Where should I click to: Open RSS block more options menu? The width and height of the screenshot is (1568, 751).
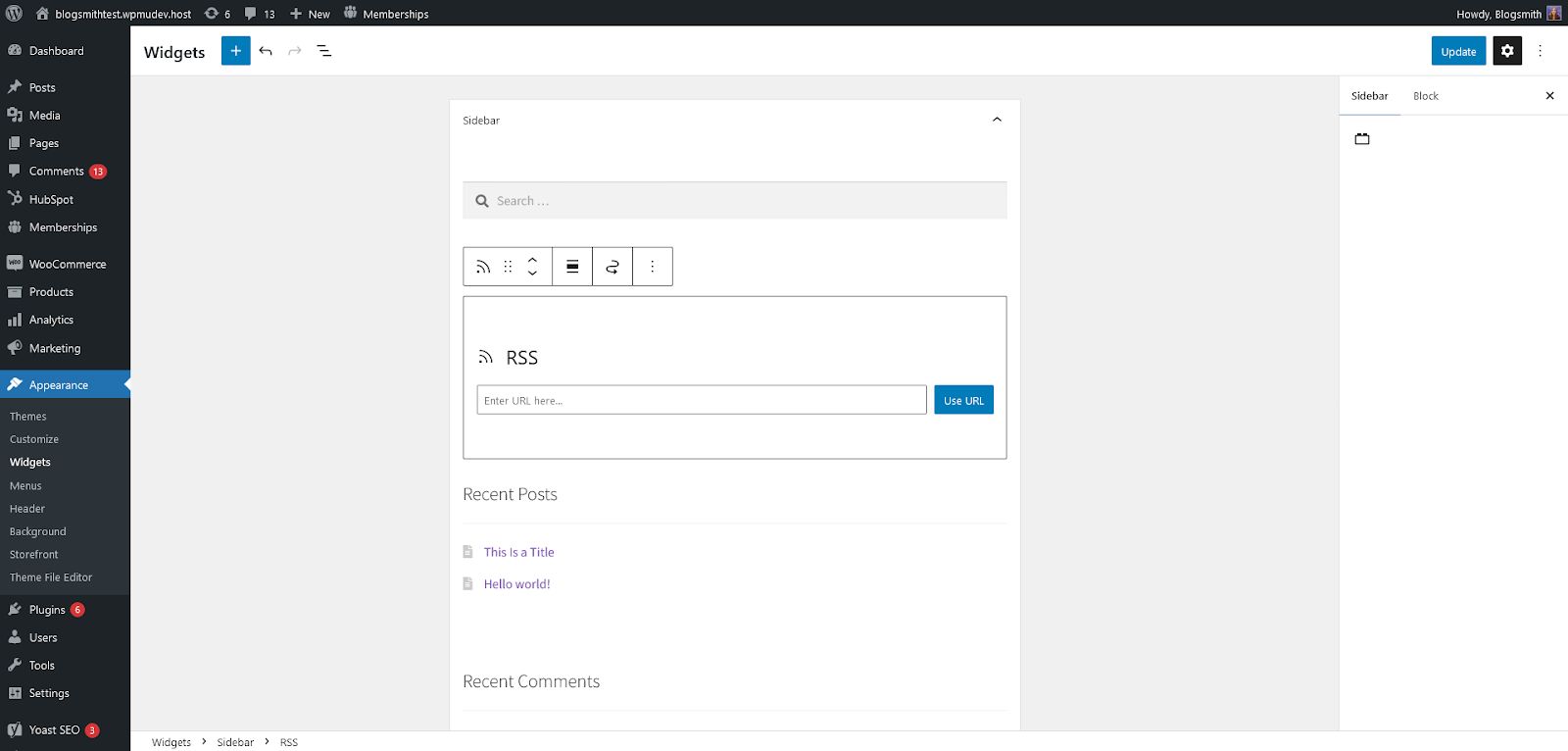(653, 267)
